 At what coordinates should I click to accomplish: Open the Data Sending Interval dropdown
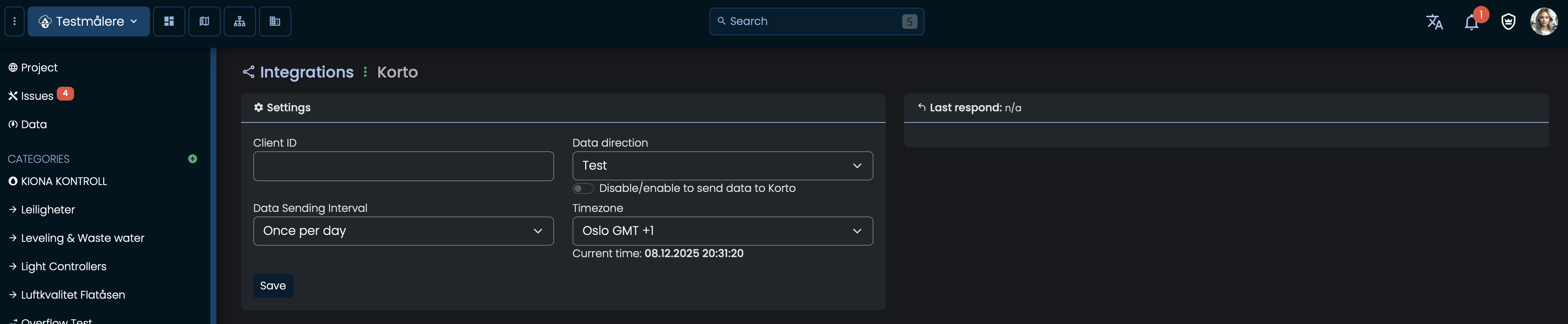coord(404,231)
